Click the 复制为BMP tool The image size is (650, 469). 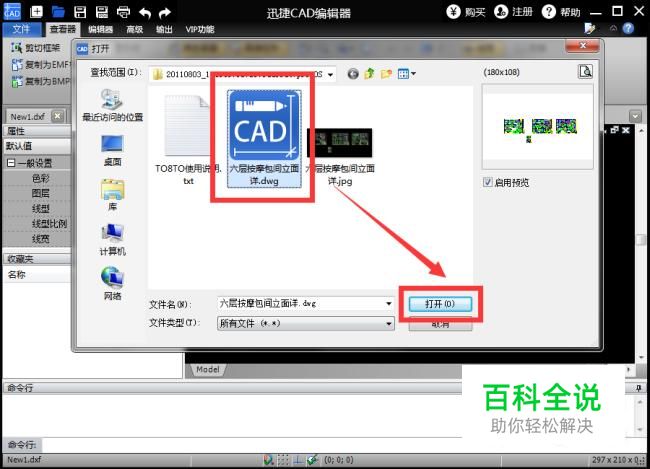(41, 81)
